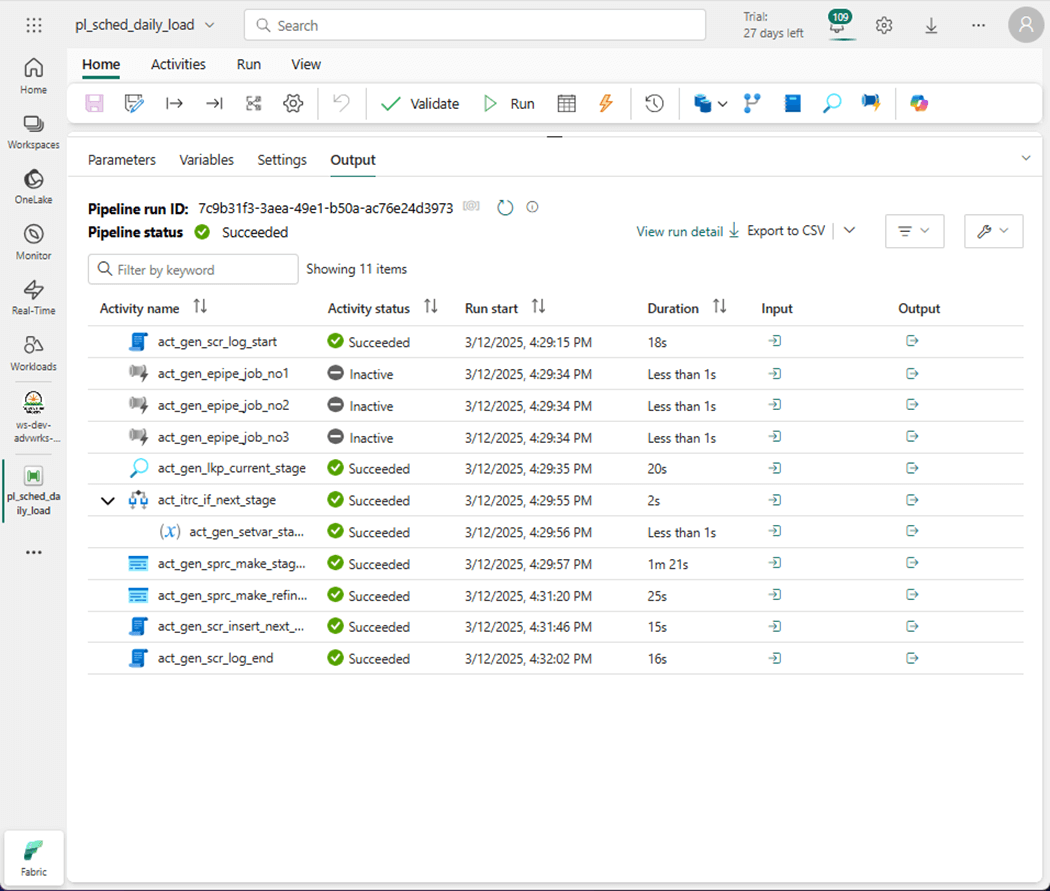
Task: Open the run history clock icon
Action: point(654,104)
